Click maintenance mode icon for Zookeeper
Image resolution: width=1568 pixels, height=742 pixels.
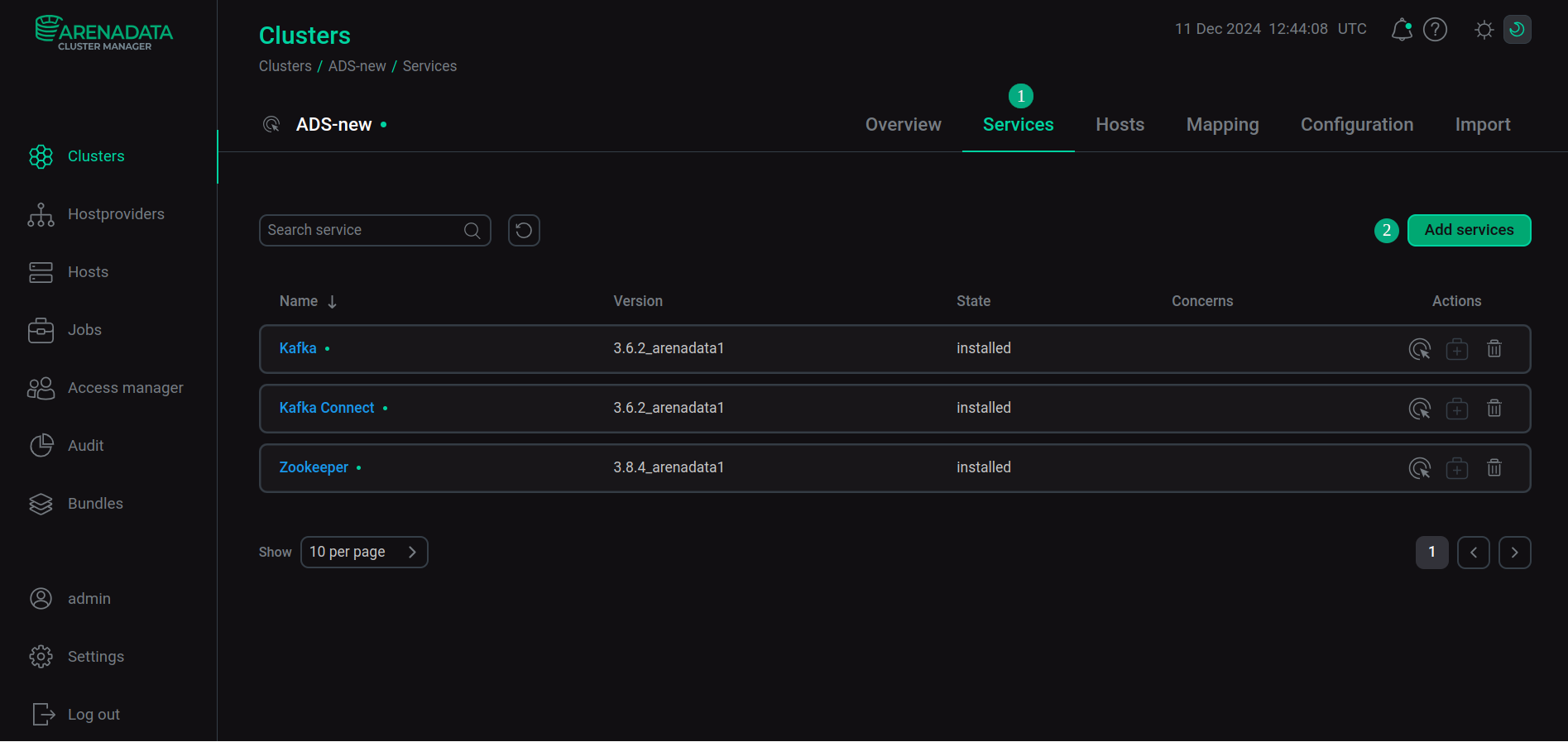tap(1457, 468)
